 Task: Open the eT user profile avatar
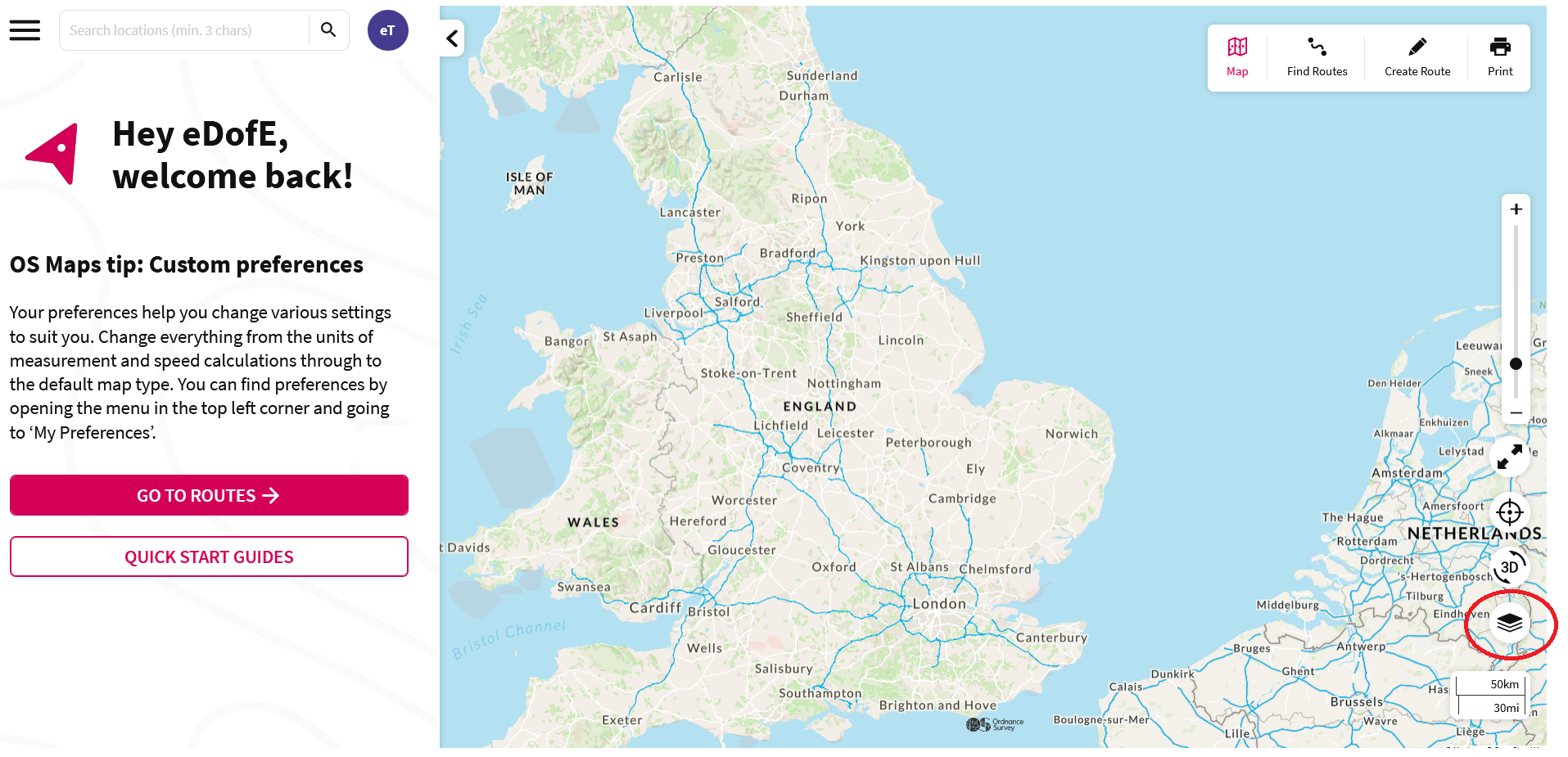[387, 30]
